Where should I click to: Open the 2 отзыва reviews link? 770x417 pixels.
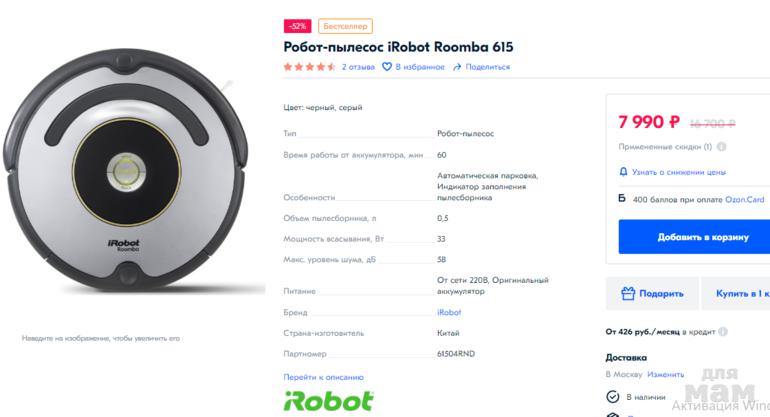click(x=358, y=67)
